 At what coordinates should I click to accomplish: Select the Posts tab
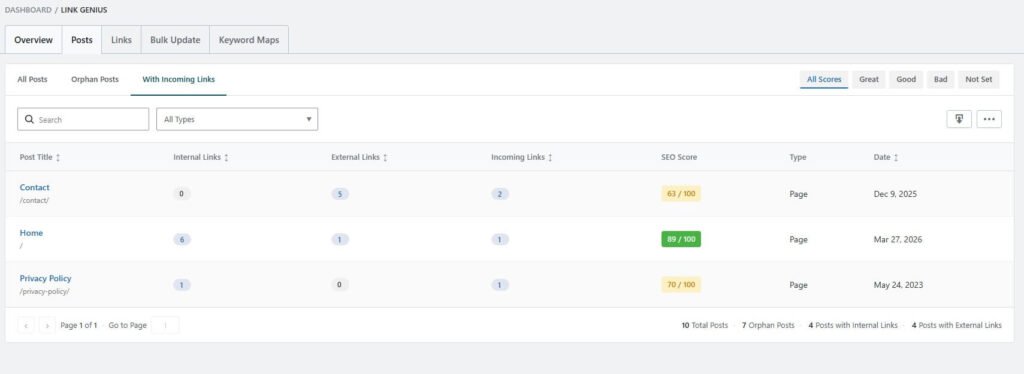(82, 40)
